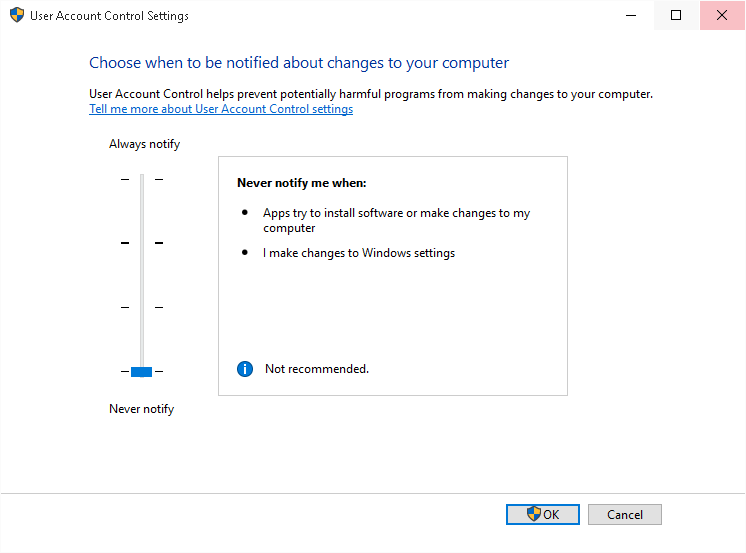Click the "Never notify me when:" heading
Viewport: 746px width, 553px height.
pos(301,183)
